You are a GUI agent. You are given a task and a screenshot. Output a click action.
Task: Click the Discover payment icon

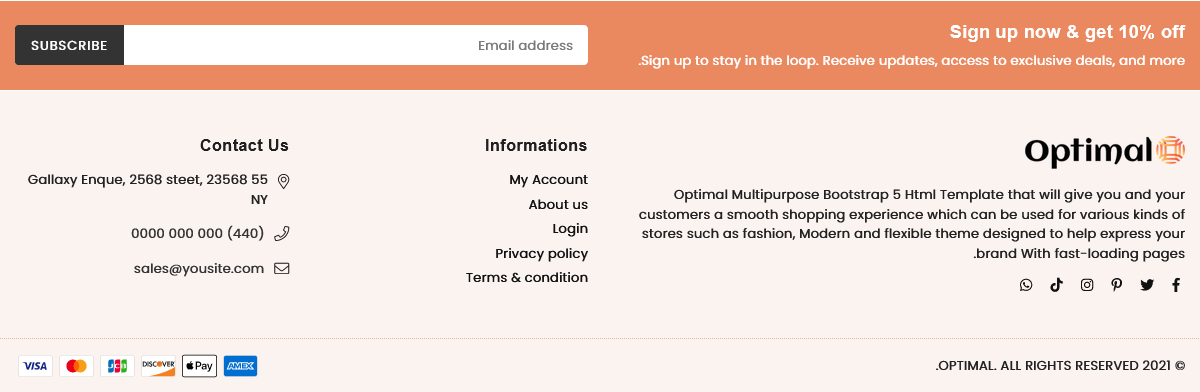click(x=158, y=366)
